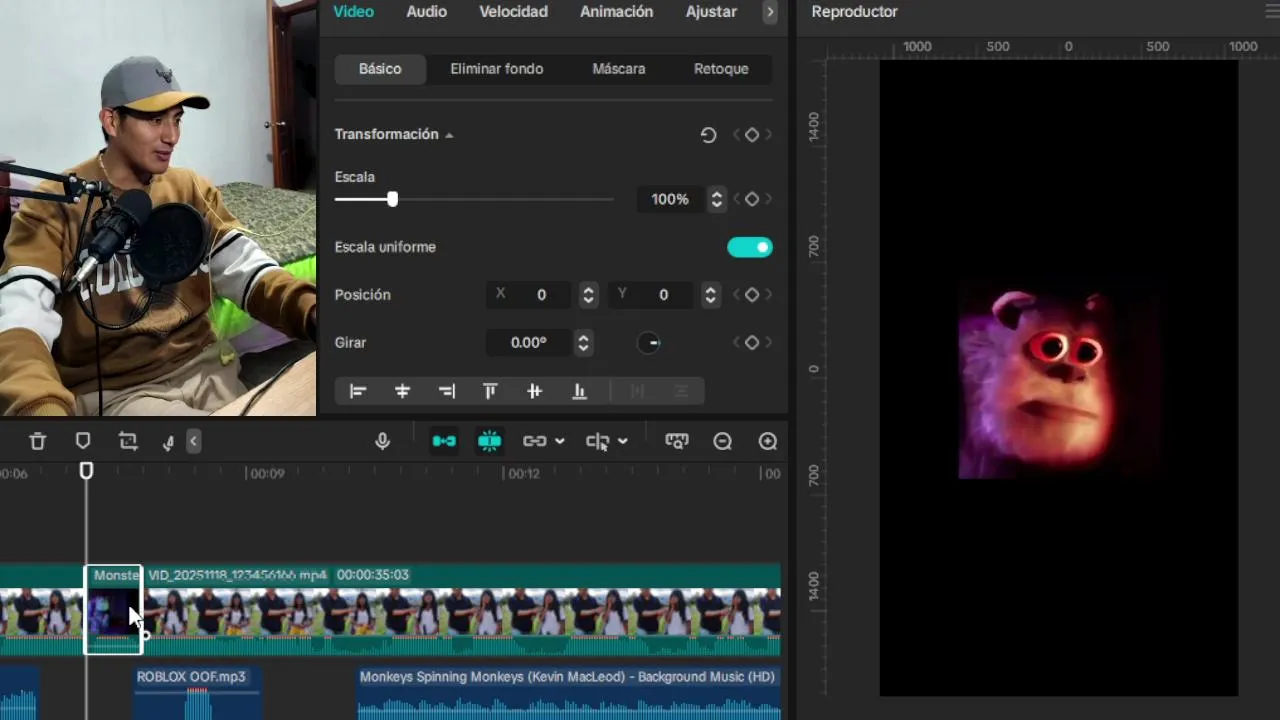Image resolution: width=1280 pixels, height=720 pixels.
Task: Open the Ajustar tab
Action: [711, 12]
